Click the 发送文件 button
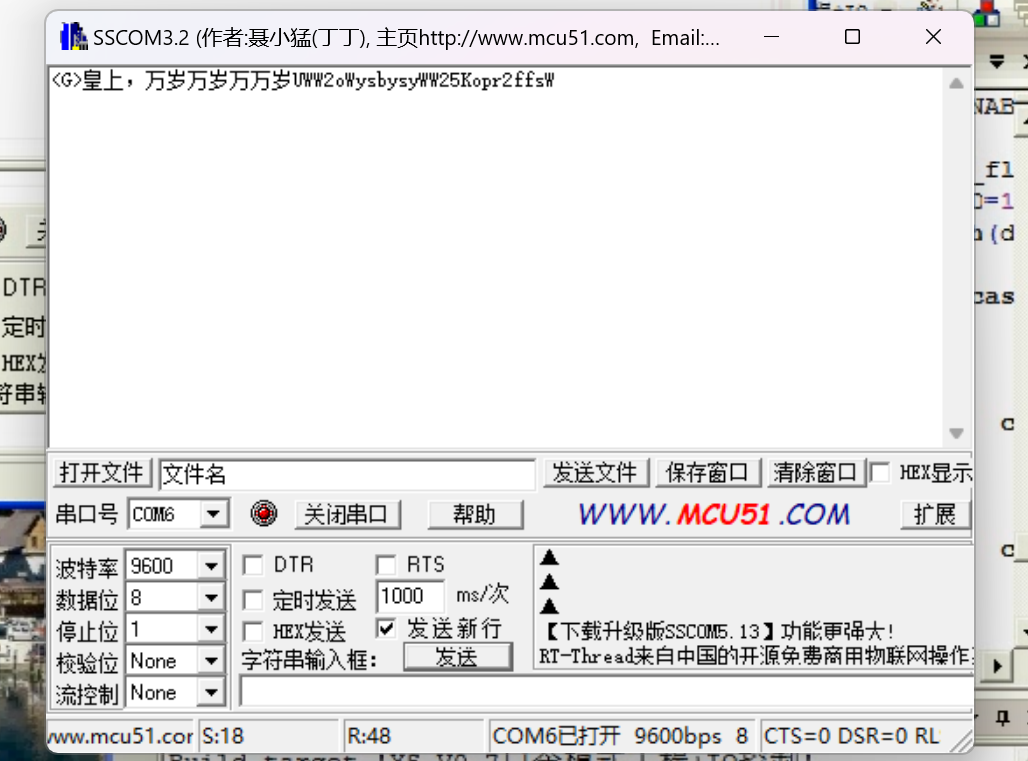 595,473
